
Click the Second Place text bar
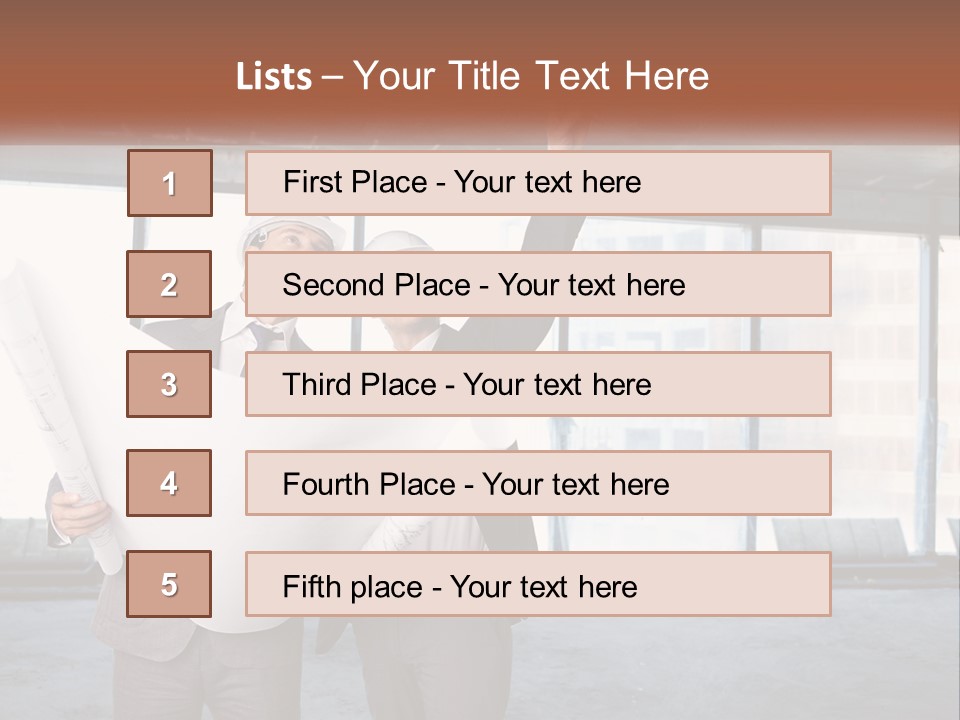[x=538, y=284]
